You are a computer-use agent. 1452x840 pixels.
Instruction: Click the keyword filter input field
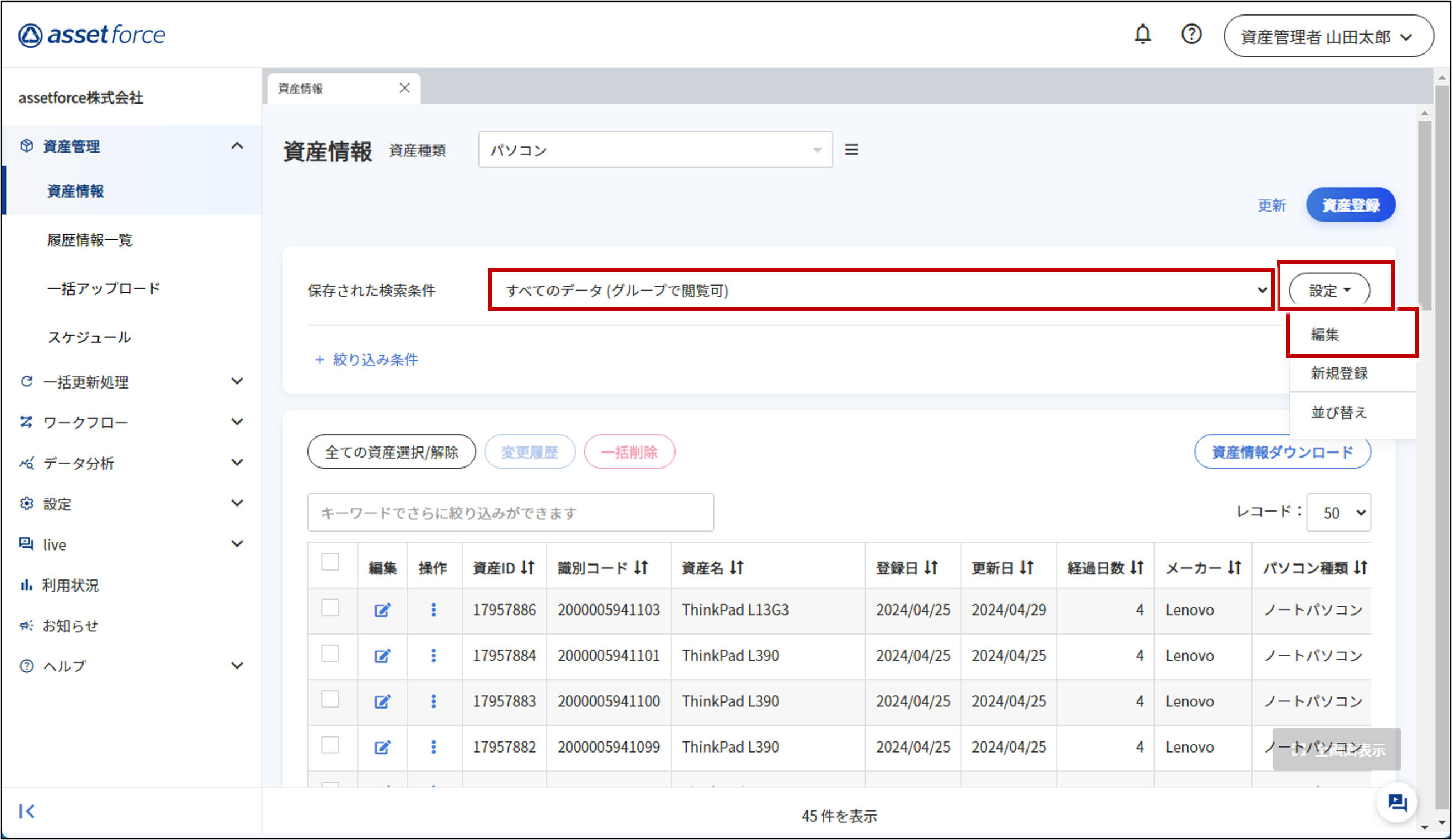[x=511, y=513]
